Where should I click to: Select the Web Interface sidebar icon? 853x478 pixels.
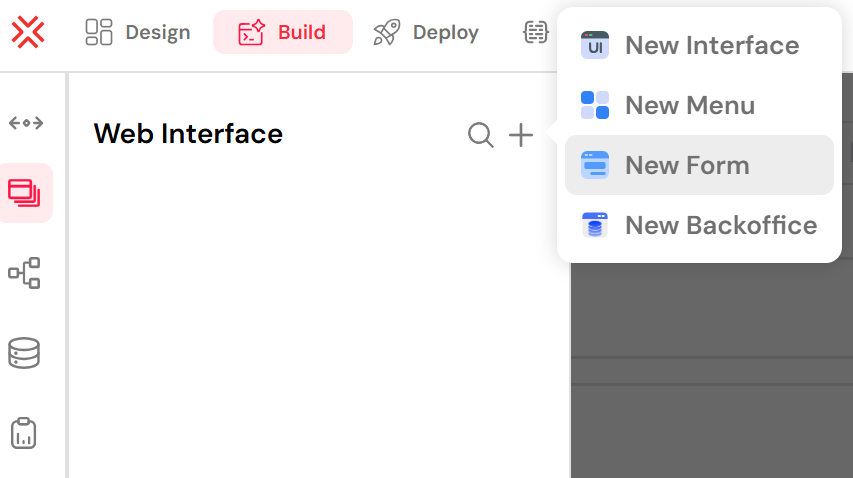pyautogui.click(x=24, y=193)
